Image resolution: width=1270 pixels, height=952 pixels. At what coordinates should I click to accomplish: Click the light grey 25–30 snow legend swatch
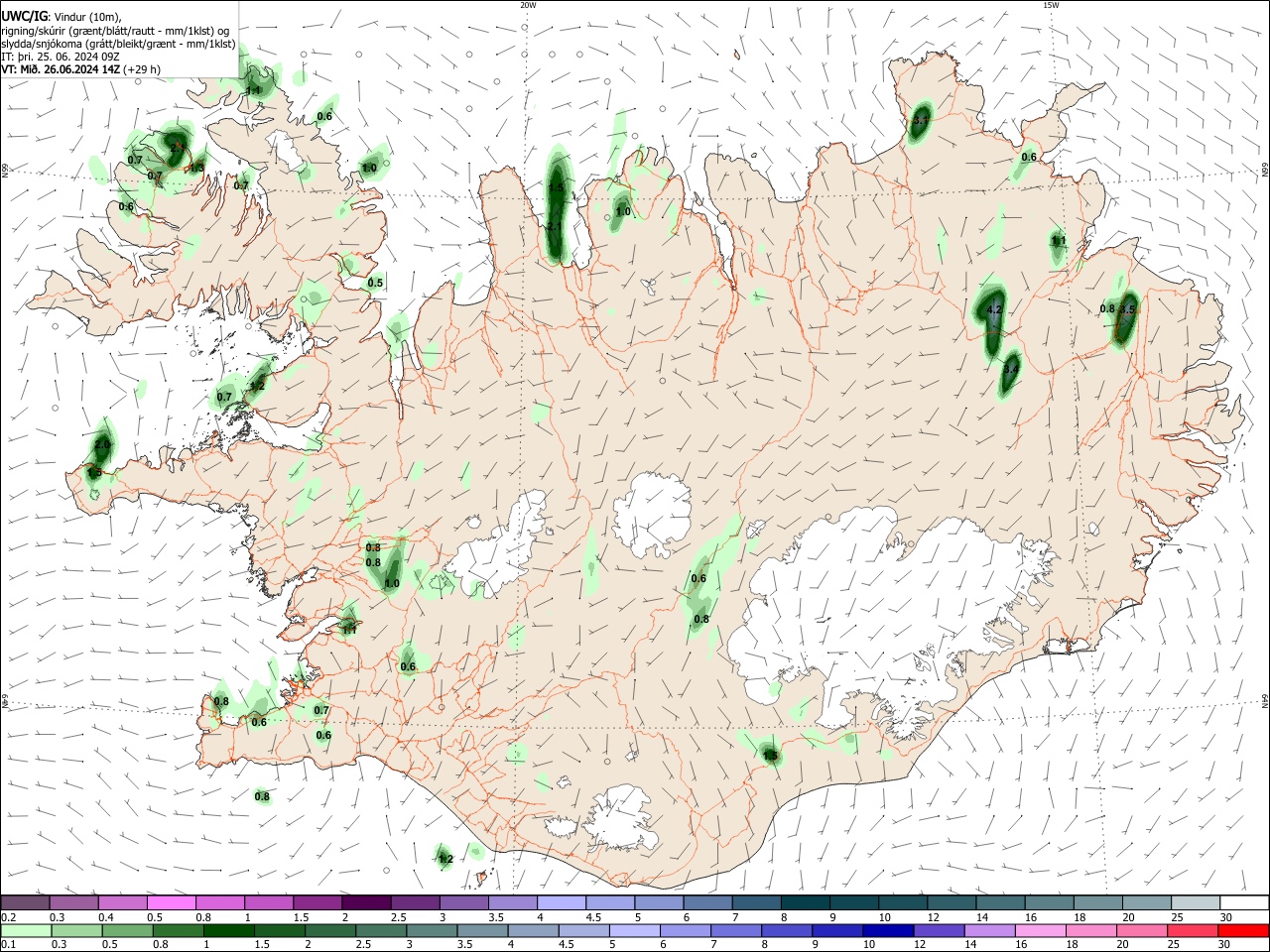click(x=1197, y=902)
